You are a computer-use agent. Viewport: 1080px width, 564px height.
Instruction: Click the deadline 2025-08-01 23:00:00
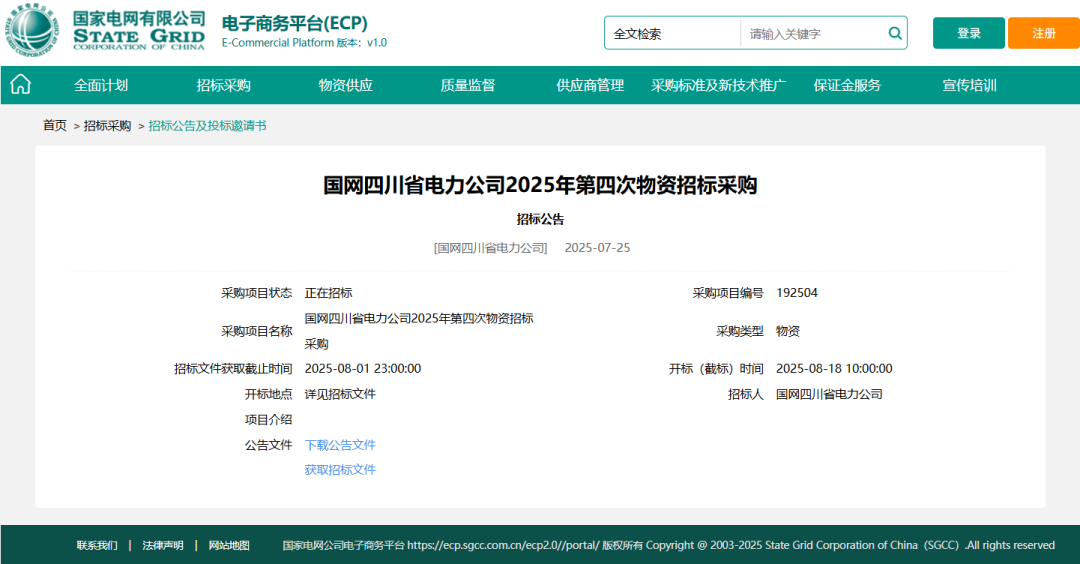click(x=363, y=368)
